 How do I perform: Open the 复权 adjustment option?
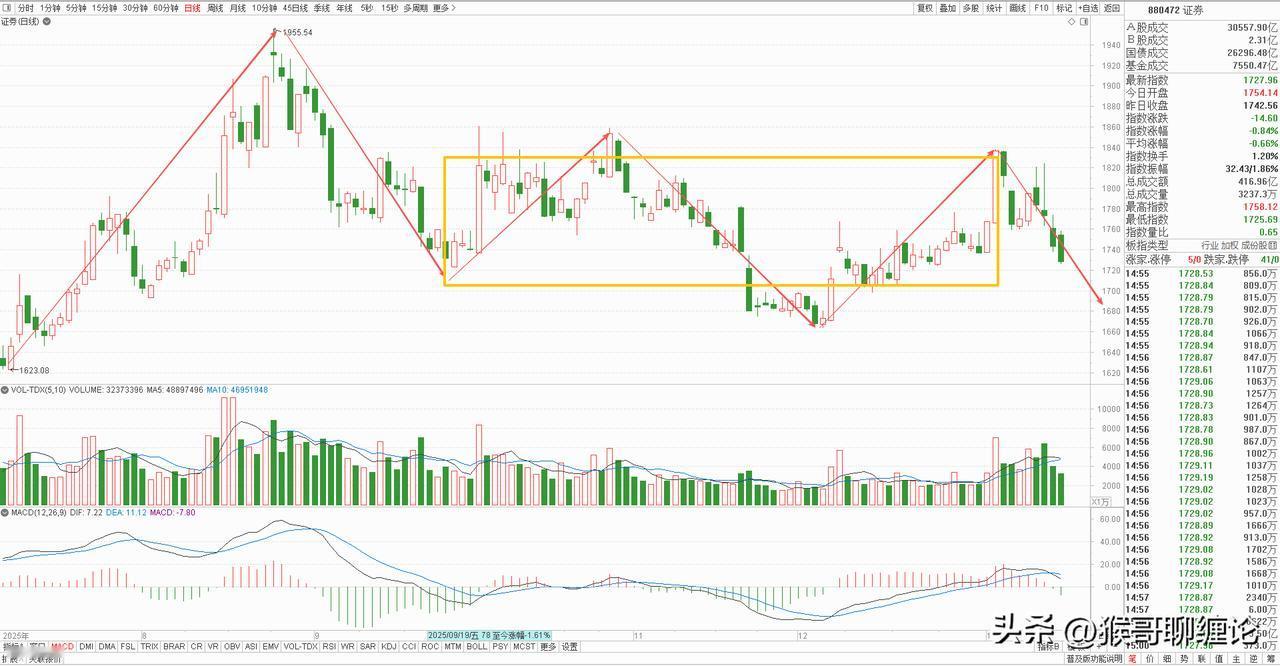click(925, 8)
